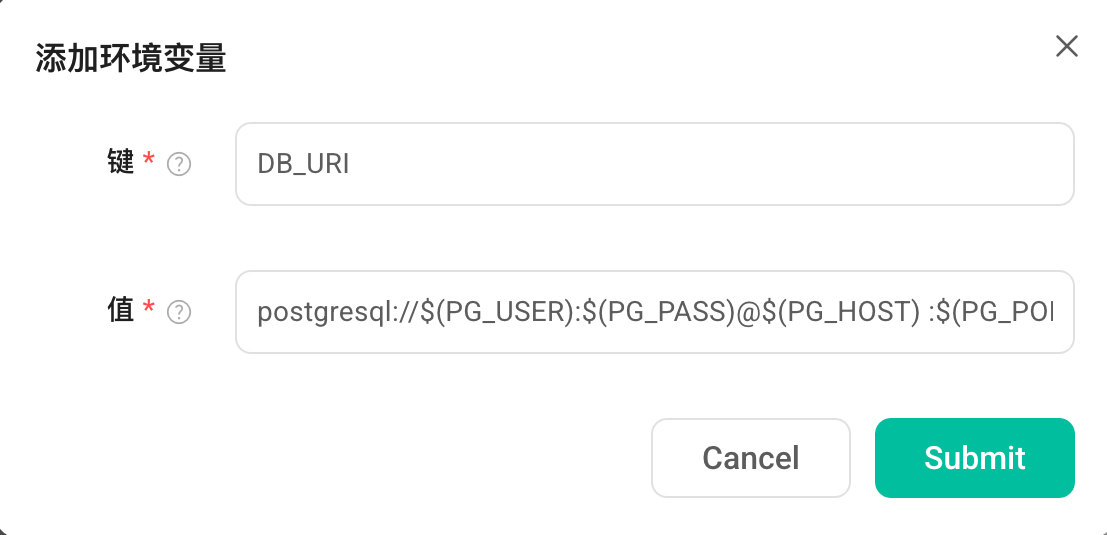Submit the new environment variable
The image size is (1107, 535).
974,458
